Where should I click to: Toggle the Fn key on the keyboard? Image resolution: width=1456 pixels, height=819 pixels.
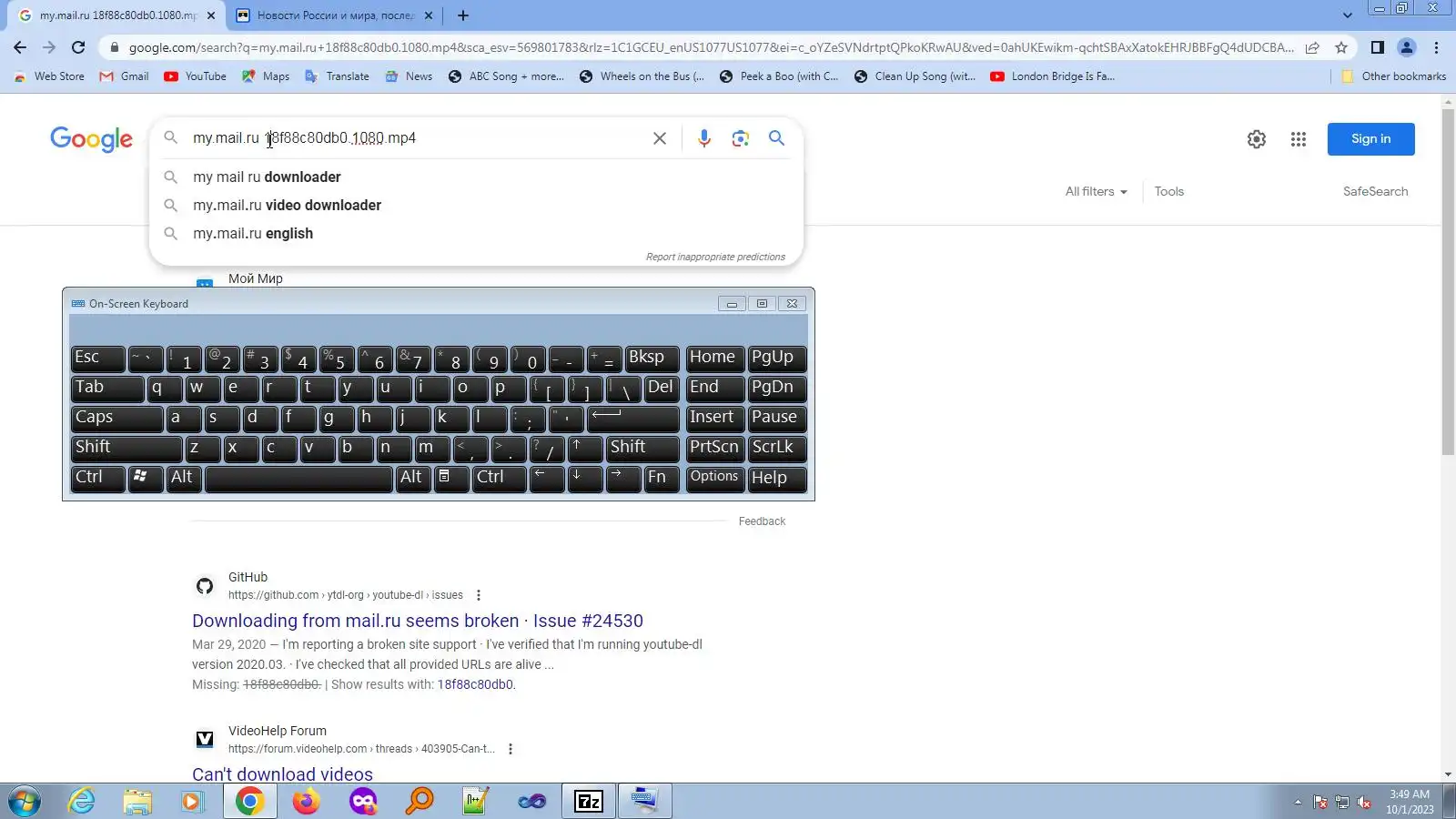point(662,478)
